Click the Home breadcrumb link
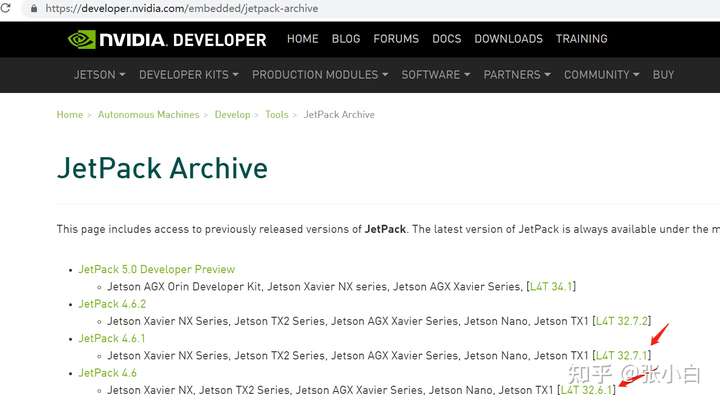The width and height of the screenshot is (720, 403). coord(70,115)
